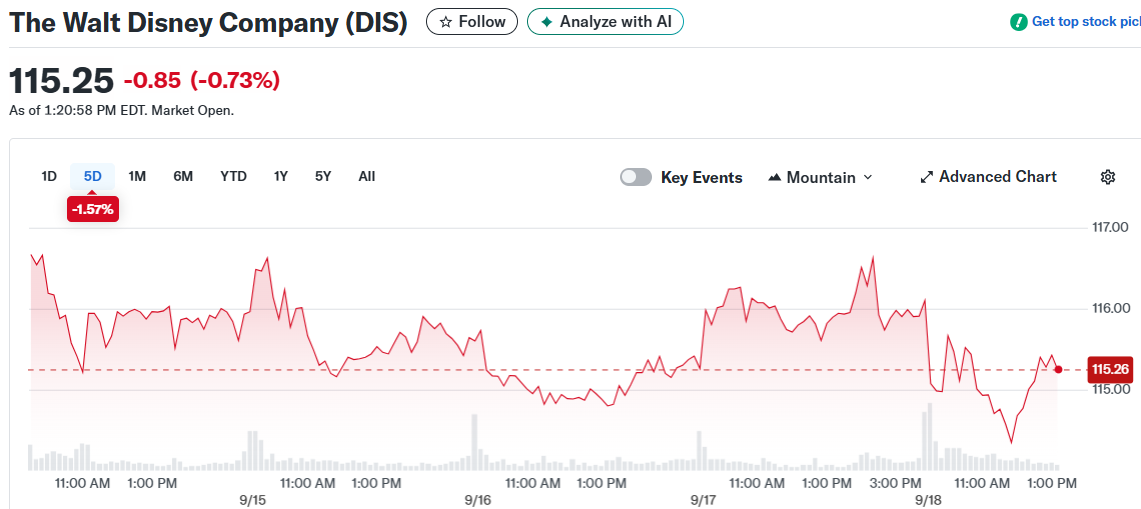Screen dimensions: 1141x509
Task: Open Analyze with AI
Action: pyautogui.click(x=605, y=22)
